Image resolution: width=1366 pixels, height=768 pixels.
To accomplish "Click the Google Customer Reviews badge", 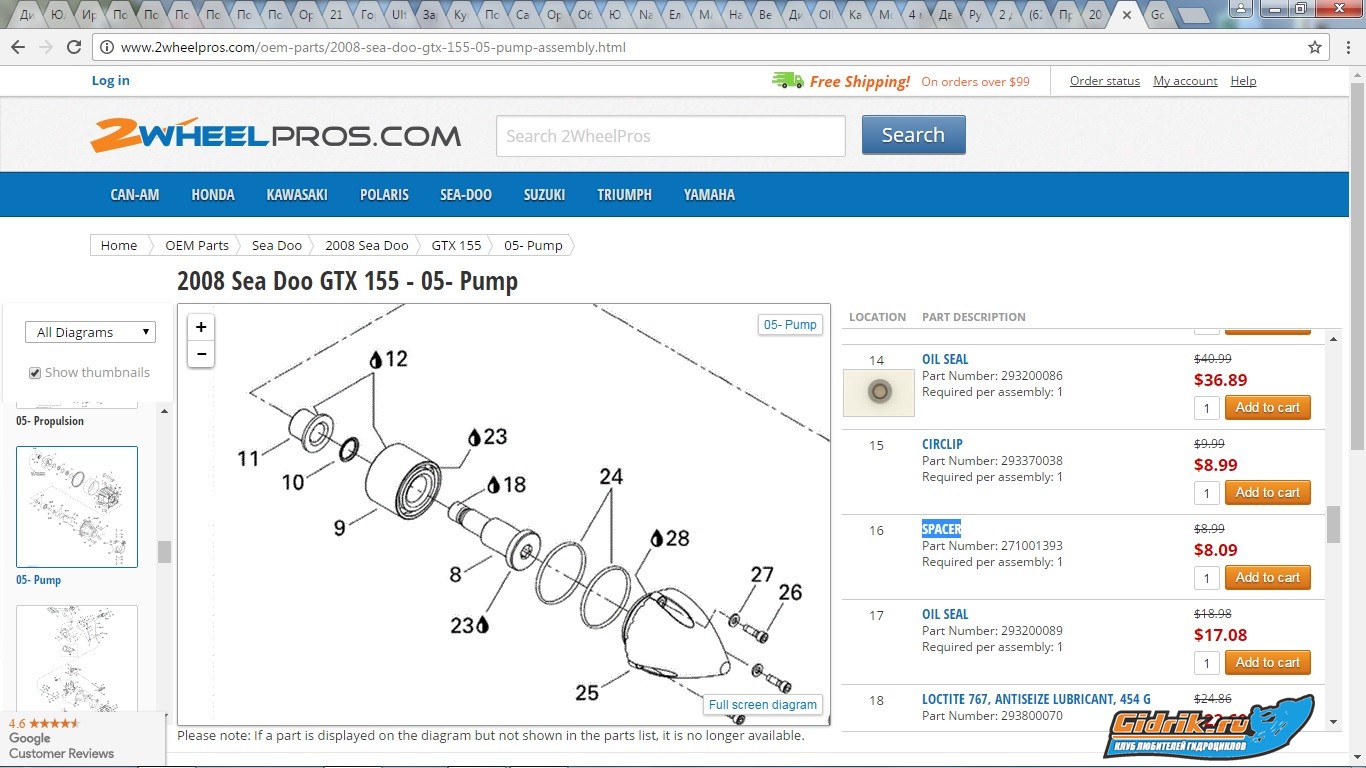I will pos(62,738).
